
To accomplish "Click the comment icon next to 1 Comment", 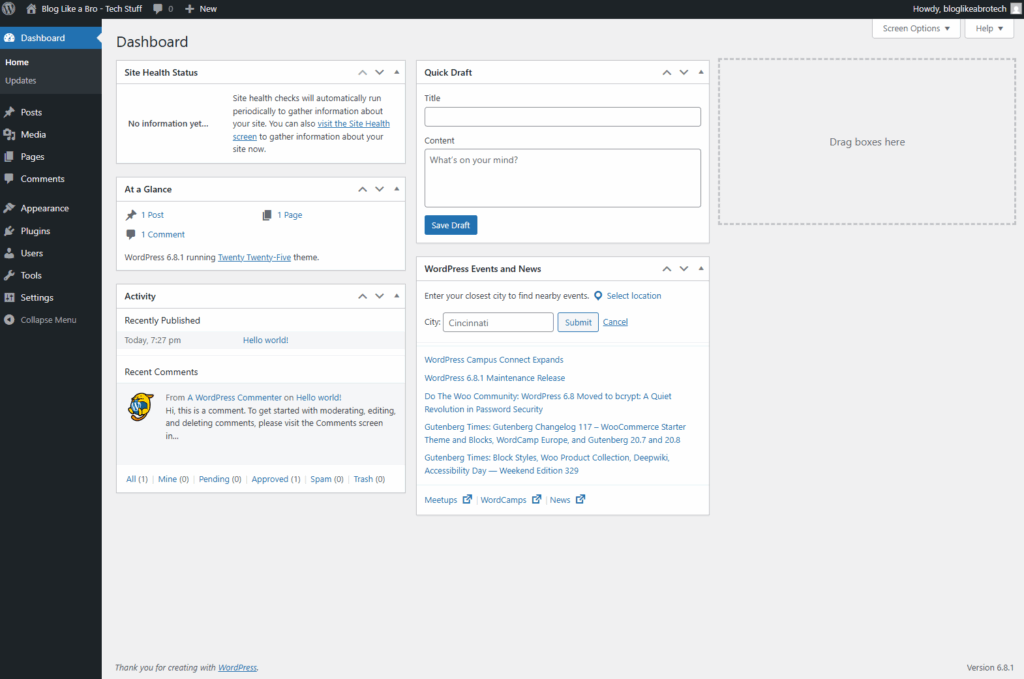I will (131, 234).
